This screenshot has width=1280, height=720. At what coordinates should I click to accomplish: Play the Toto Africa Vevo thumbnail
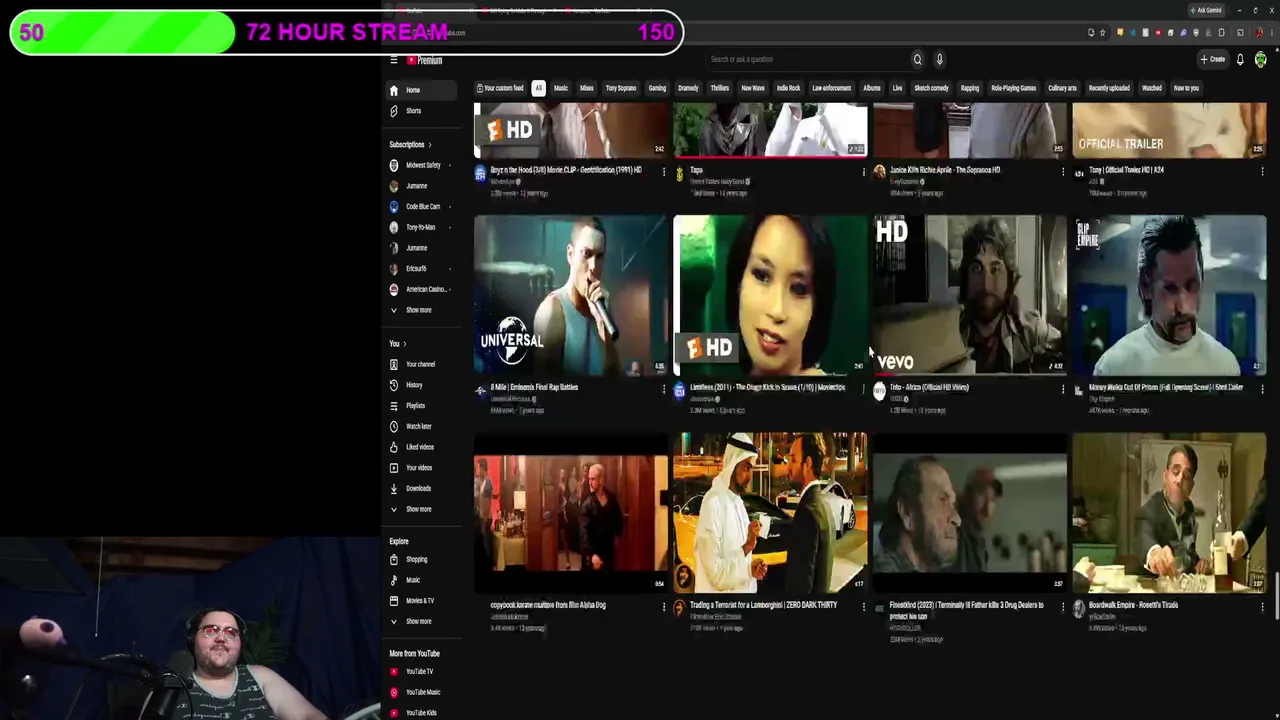pyautogui.click(x=970, y=294)
